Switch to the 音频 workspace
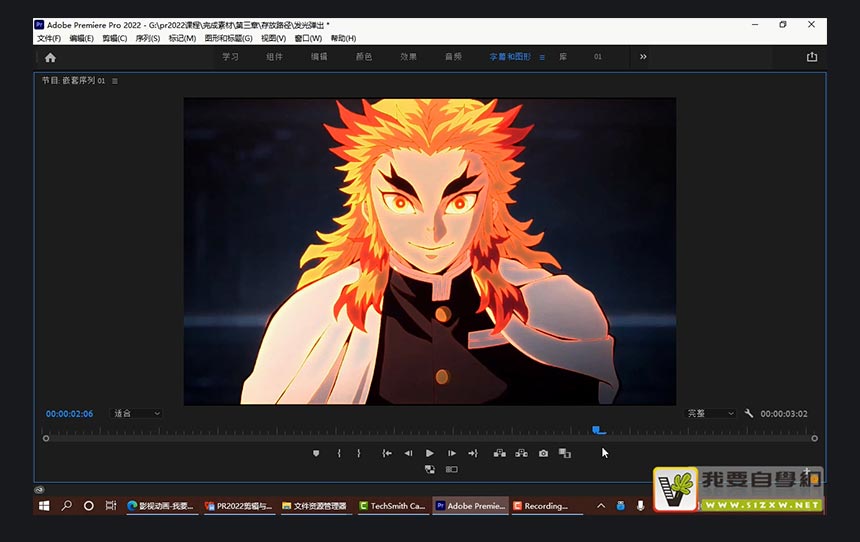 pyautogui.click(x=453, y=57)
